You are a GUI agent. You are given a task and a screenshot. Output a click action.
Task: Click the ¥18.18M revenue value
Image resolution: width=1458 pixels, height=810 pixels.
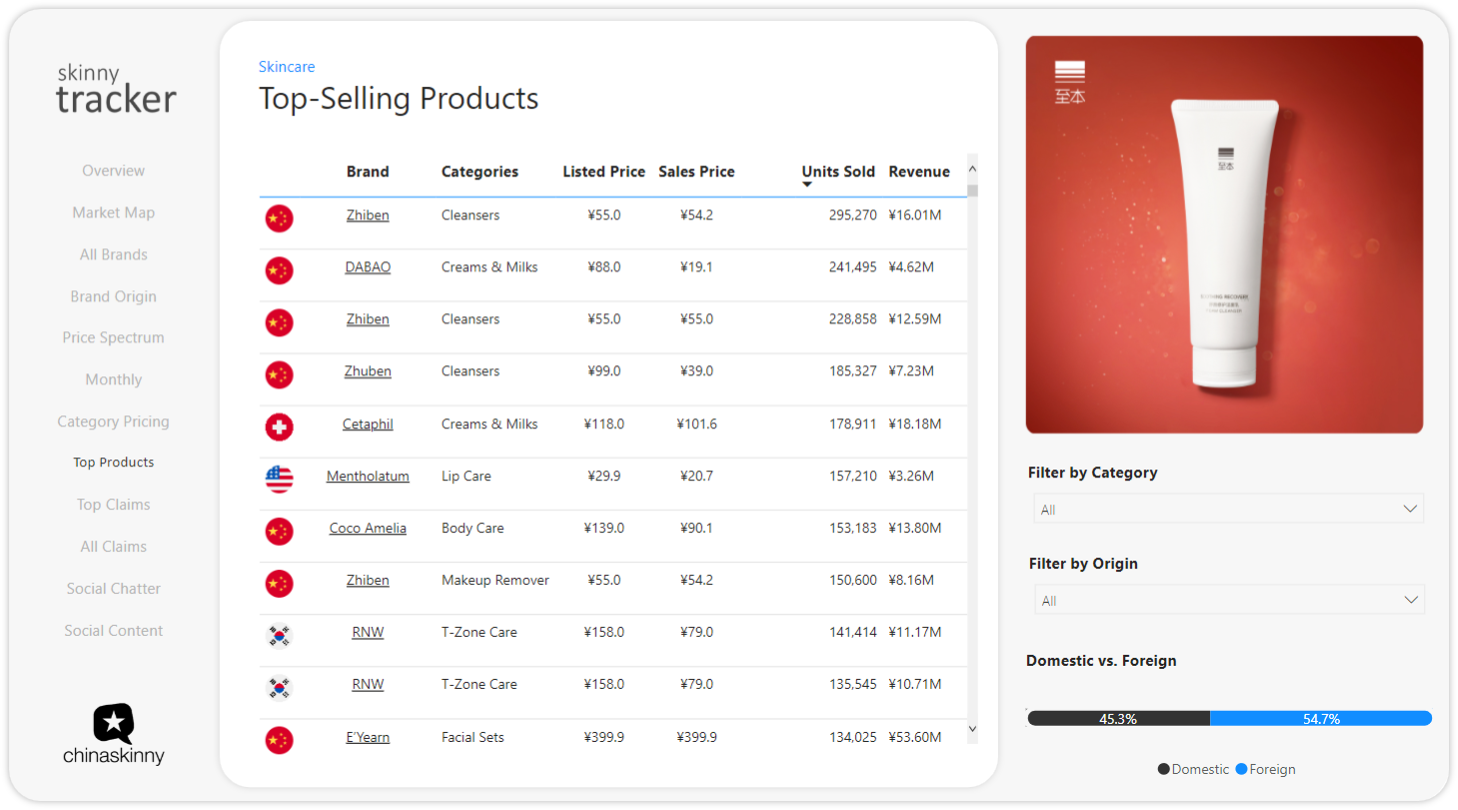(x=915, y=424)
